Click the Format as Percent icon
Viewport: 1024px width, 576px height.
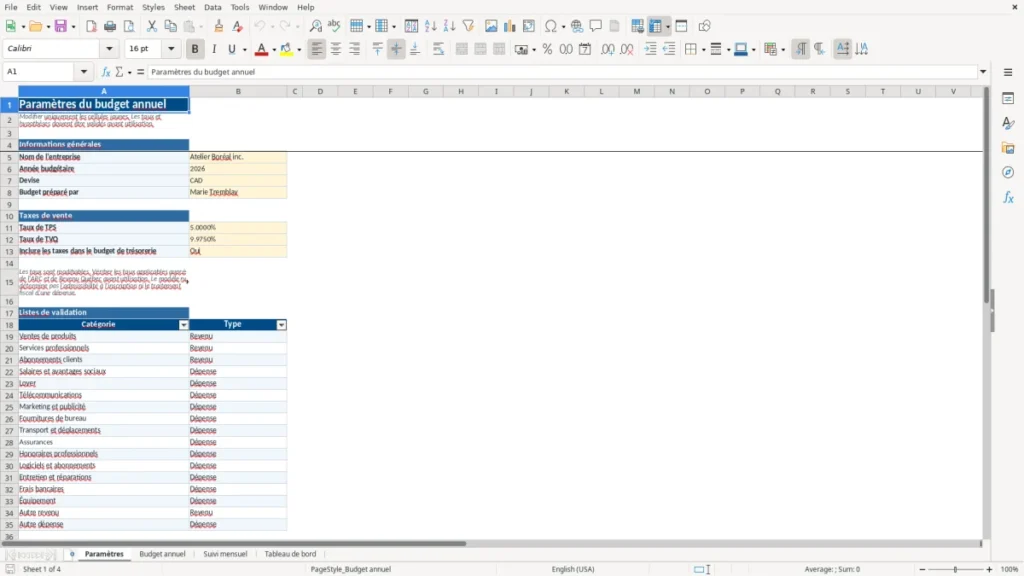pos(547,49)
